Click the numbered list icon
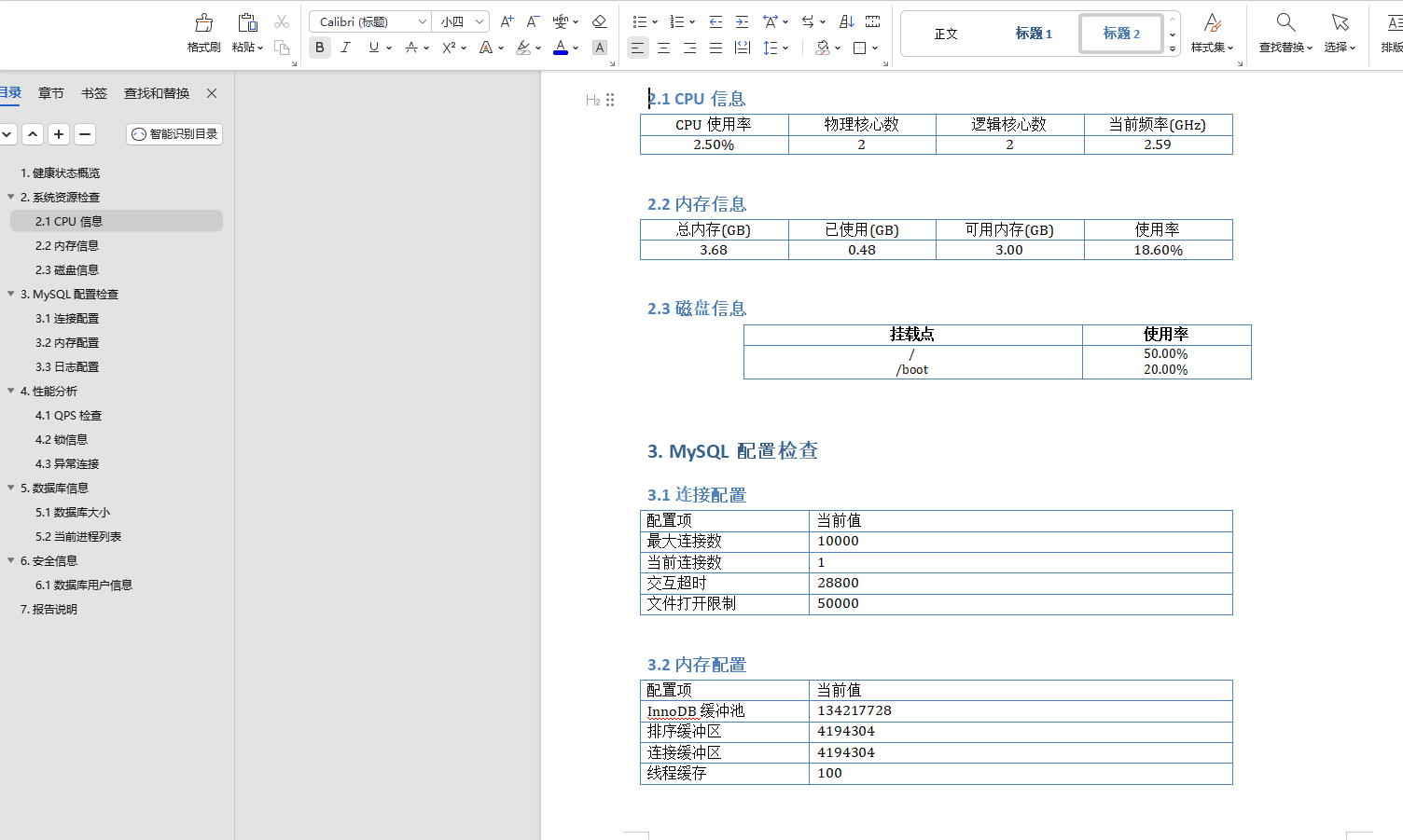Image resolution: width=1403 pixels, height=840 pixels. 676,21
